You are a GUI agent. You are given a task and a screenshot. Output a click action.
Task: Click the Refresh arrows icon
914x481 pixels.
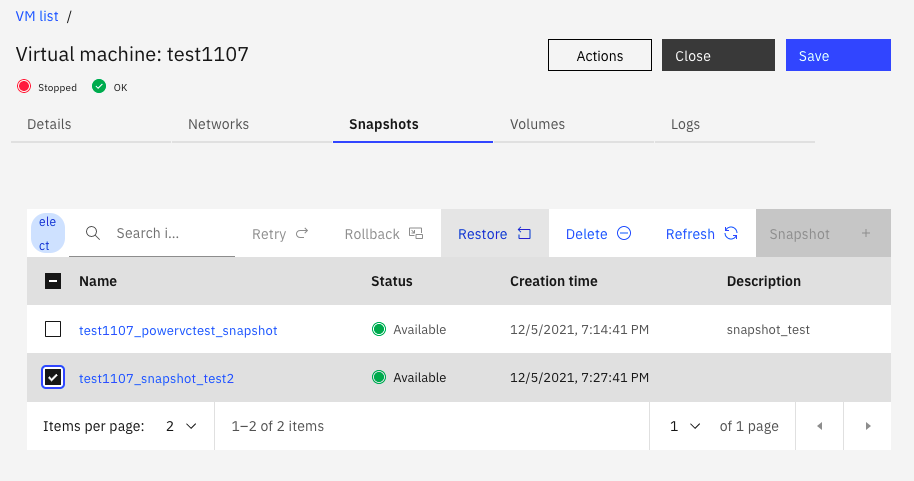(x=731, y=234)
